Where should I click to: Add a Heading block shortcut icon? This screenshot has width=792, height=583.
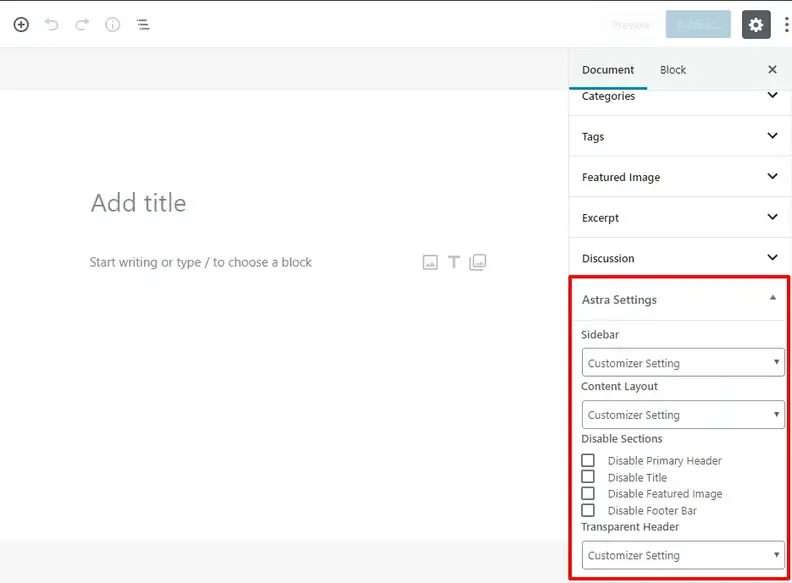tap(454, 262)
